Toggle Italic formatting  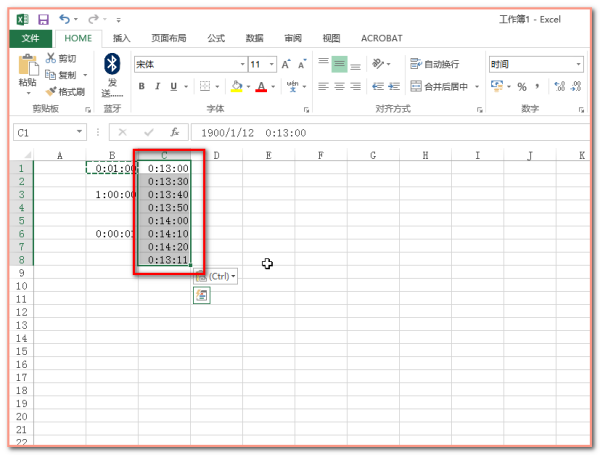point(158,87)
